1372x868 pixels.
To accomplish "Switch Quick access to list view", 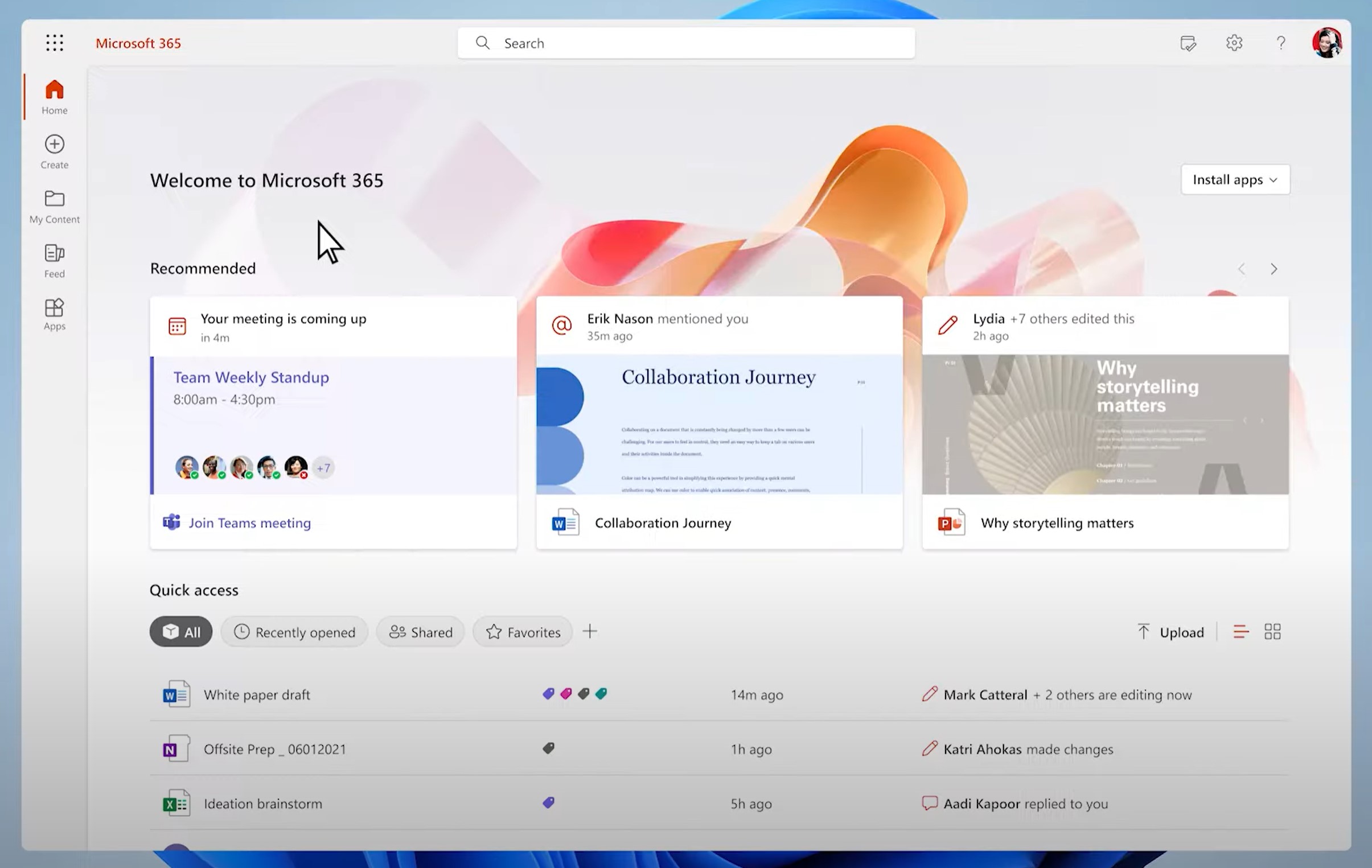I will 1240,632.
